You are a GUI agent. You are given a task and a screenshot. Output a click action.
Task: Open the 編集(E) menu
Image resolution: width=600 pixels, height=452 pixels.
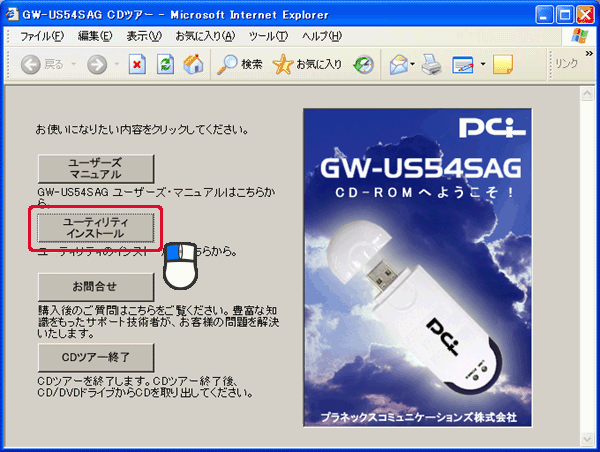pos(95,36)
